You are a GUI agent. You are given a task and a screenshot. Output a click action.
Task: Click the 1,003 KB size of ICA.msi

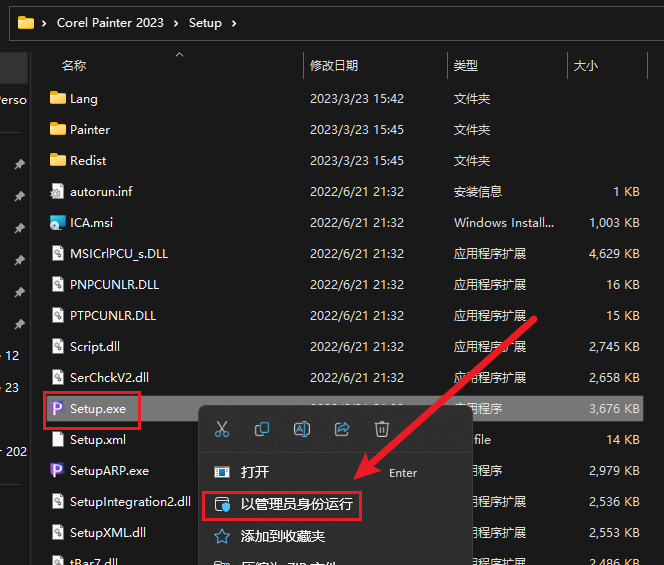pyautogui.click(x=614, y=223)
